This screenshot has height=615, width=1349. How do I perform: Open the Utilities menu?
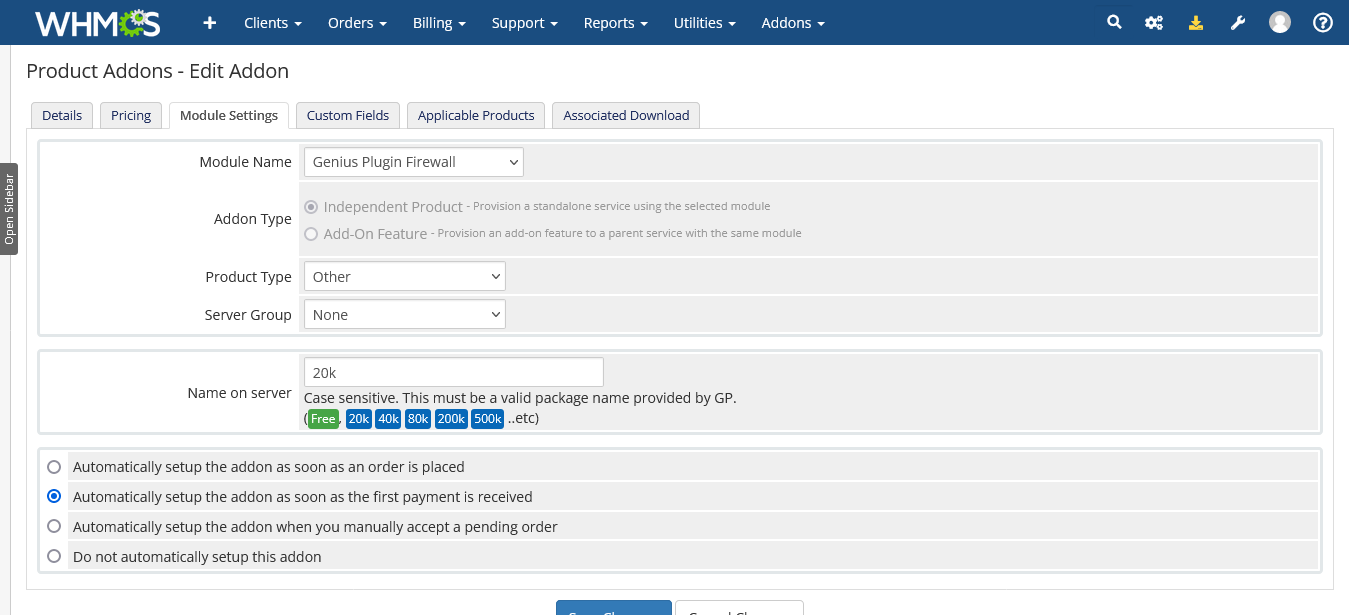705,23
